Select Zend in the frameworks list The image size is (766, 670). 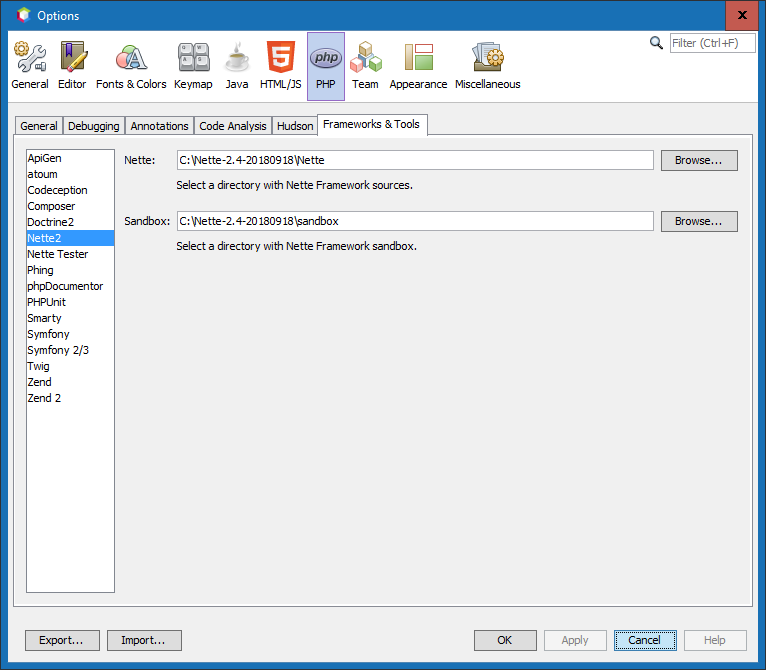[70, 382]
